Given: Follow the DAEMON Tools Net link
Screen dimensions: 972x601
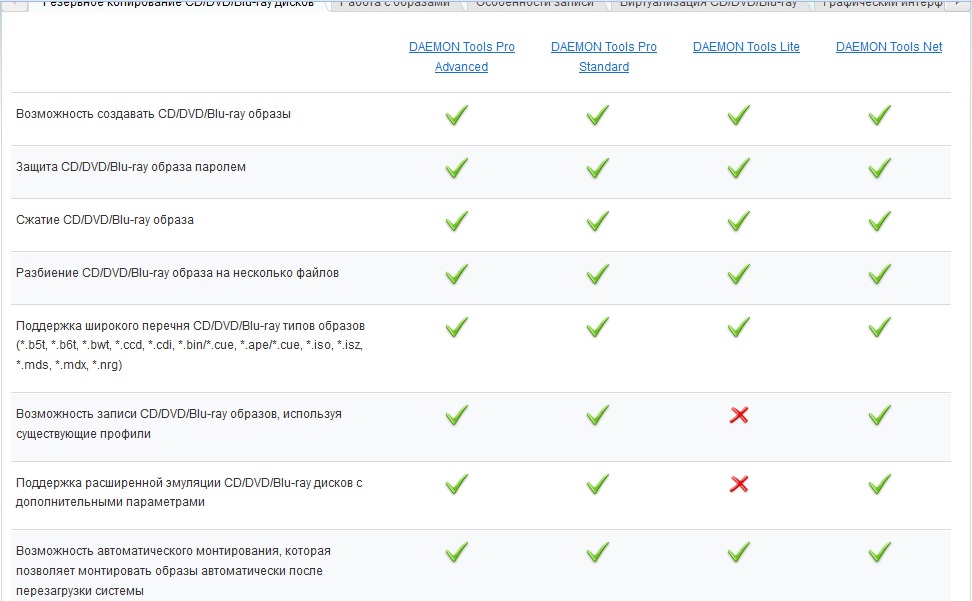Looking at the screenshot, I should tap(889, 47).
